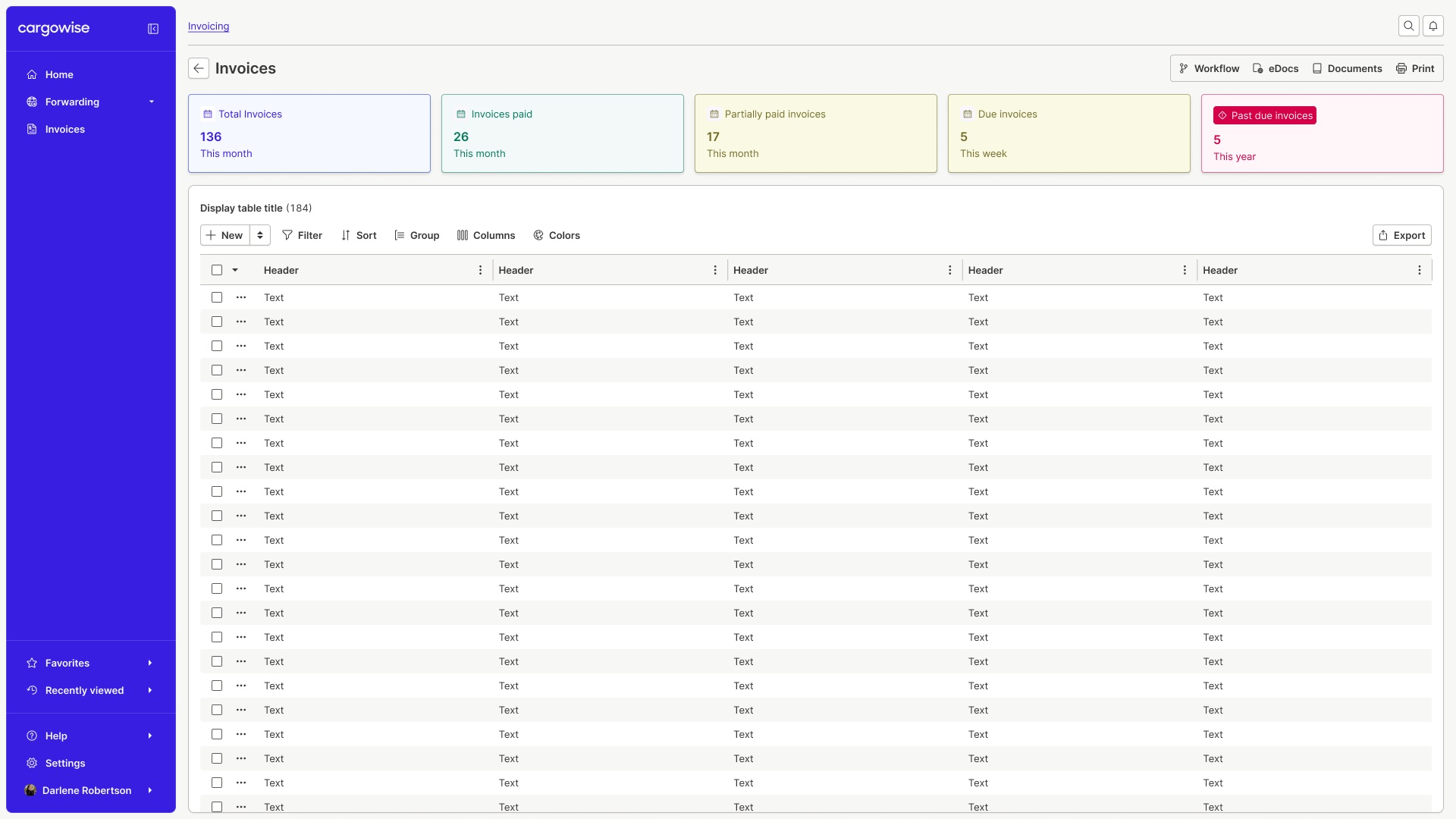Image resolution: width=1456 pixels, height=819 pixels.
Task: Open Workflow from the toolbar
Action: click(x=1210, y=68)
